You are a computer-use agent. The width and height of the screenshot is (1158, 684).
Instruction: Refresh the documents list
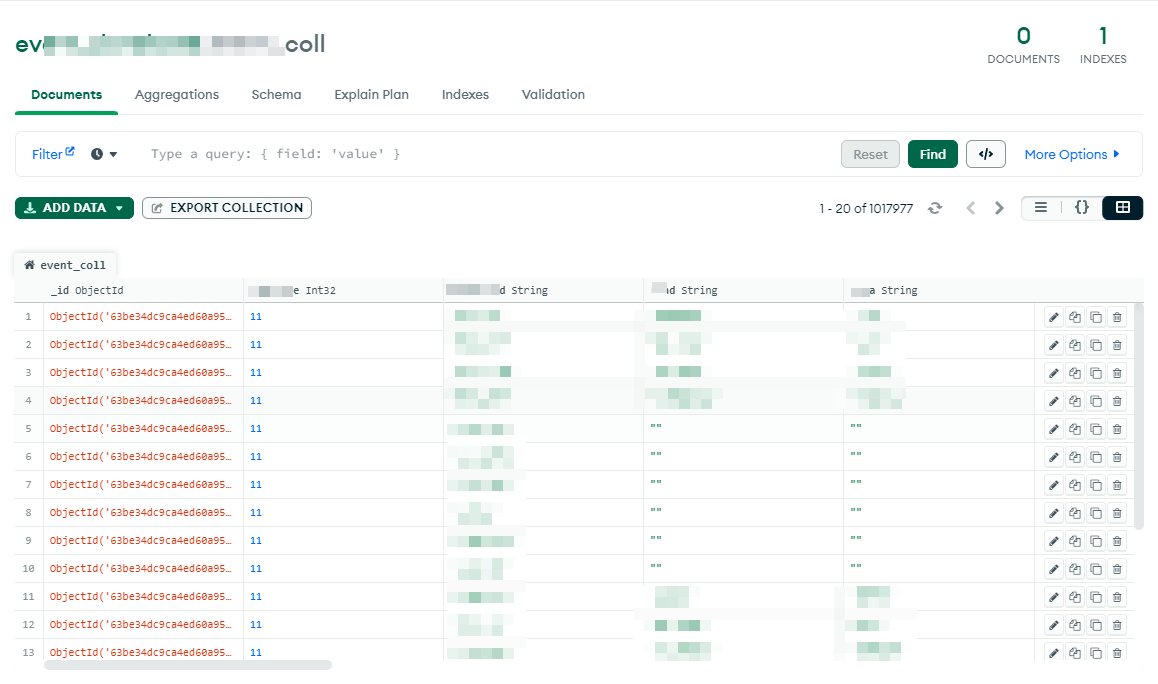935,208
